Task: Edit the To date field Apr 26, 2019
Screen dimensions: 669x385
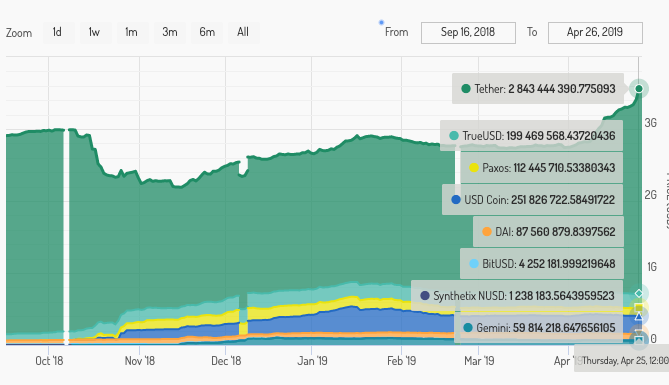Action: coord(595,33)
